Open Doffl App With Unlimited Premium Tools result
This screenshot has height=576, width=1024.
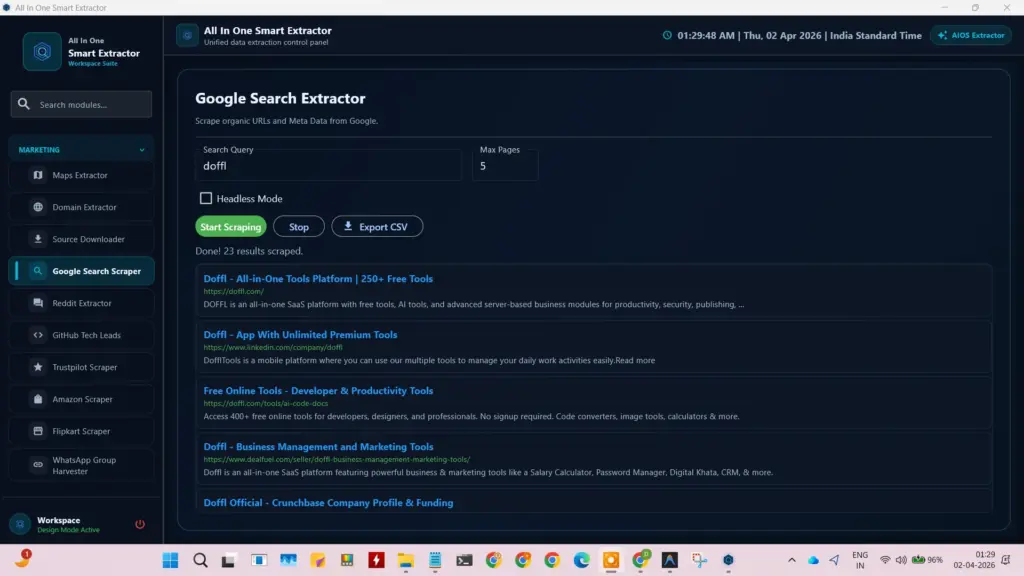(300, 334)
